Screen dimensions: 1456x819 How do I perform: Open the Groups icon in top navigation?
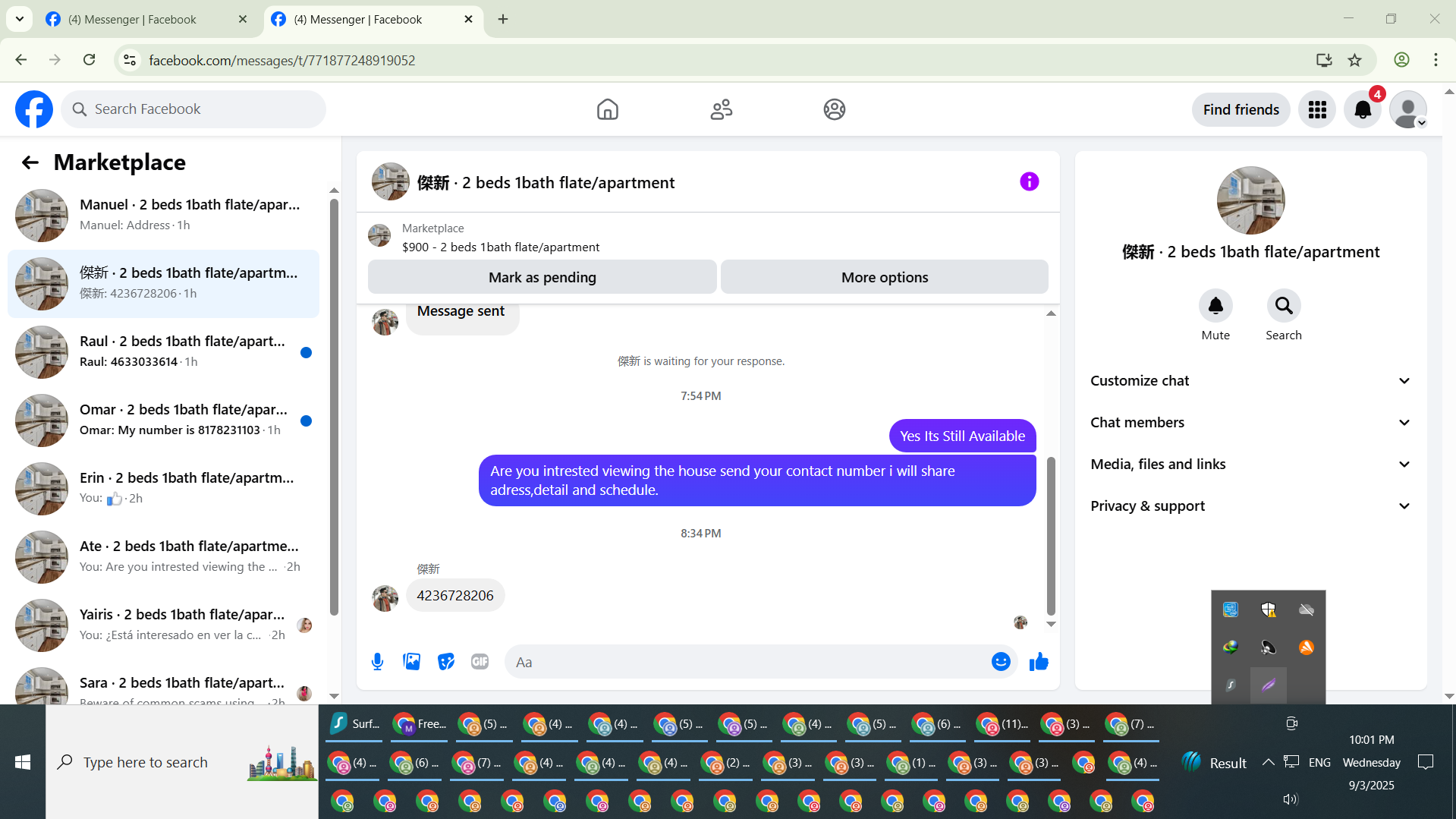point(834,109)
